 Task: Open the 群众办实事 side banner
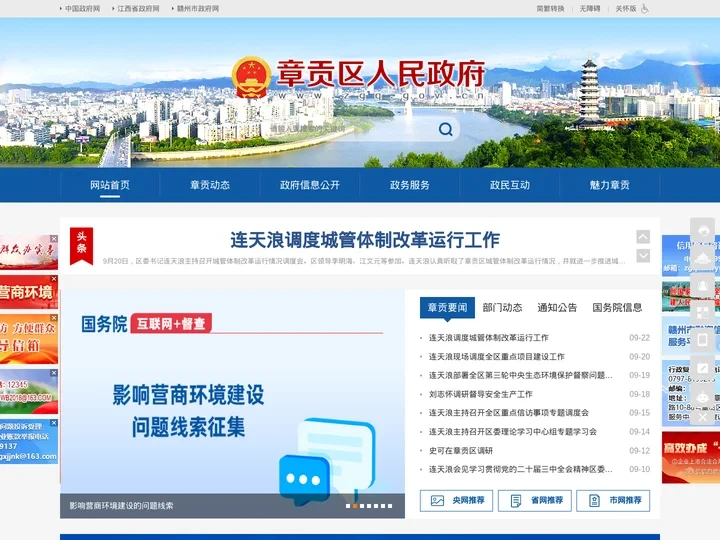pyautogui.click(x=29, y=252)
